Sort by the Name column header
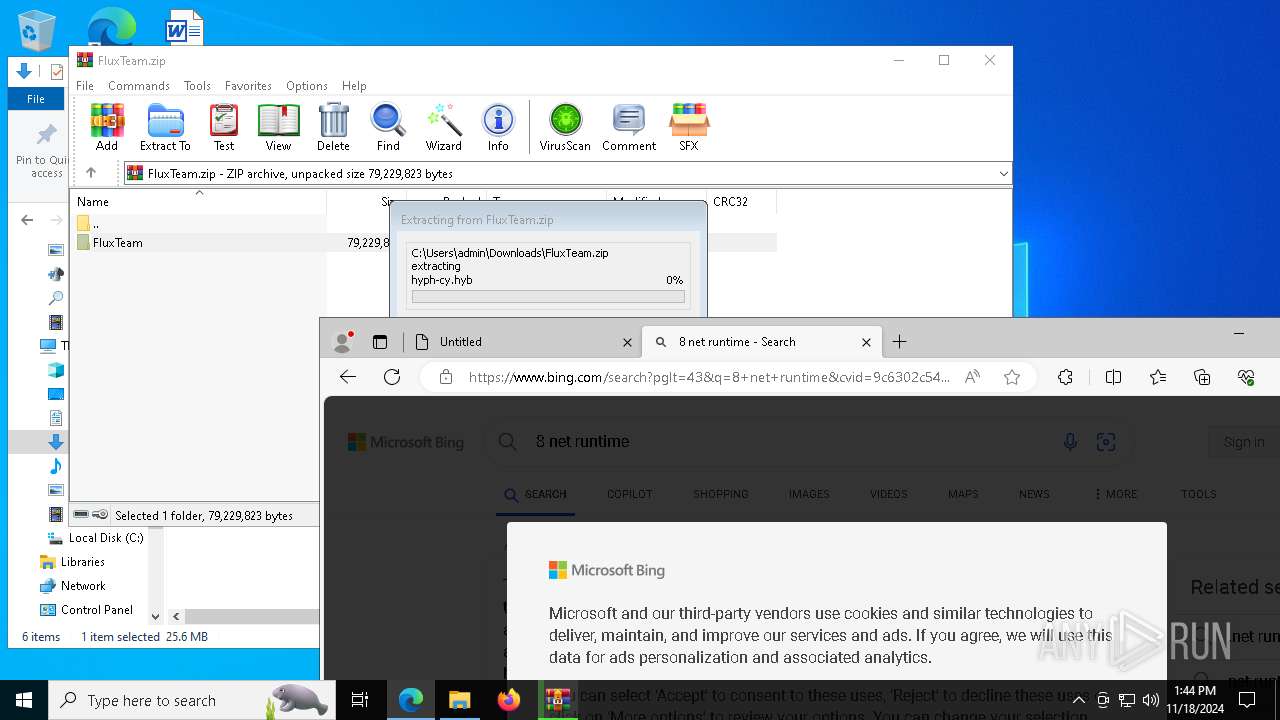Viewport: 1280px width, 720px height. [x=200, y=201]
